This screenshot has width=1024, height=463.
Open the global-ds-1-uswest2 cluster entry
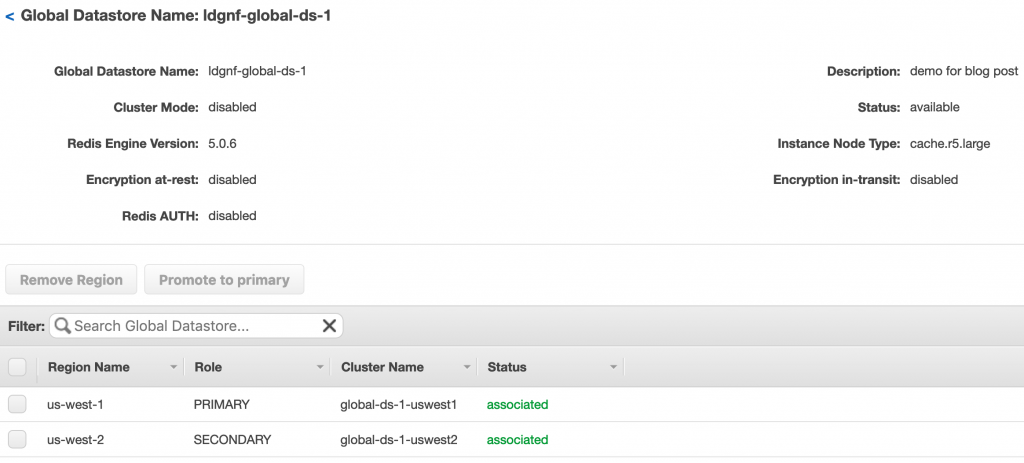[x=398, y=440]
